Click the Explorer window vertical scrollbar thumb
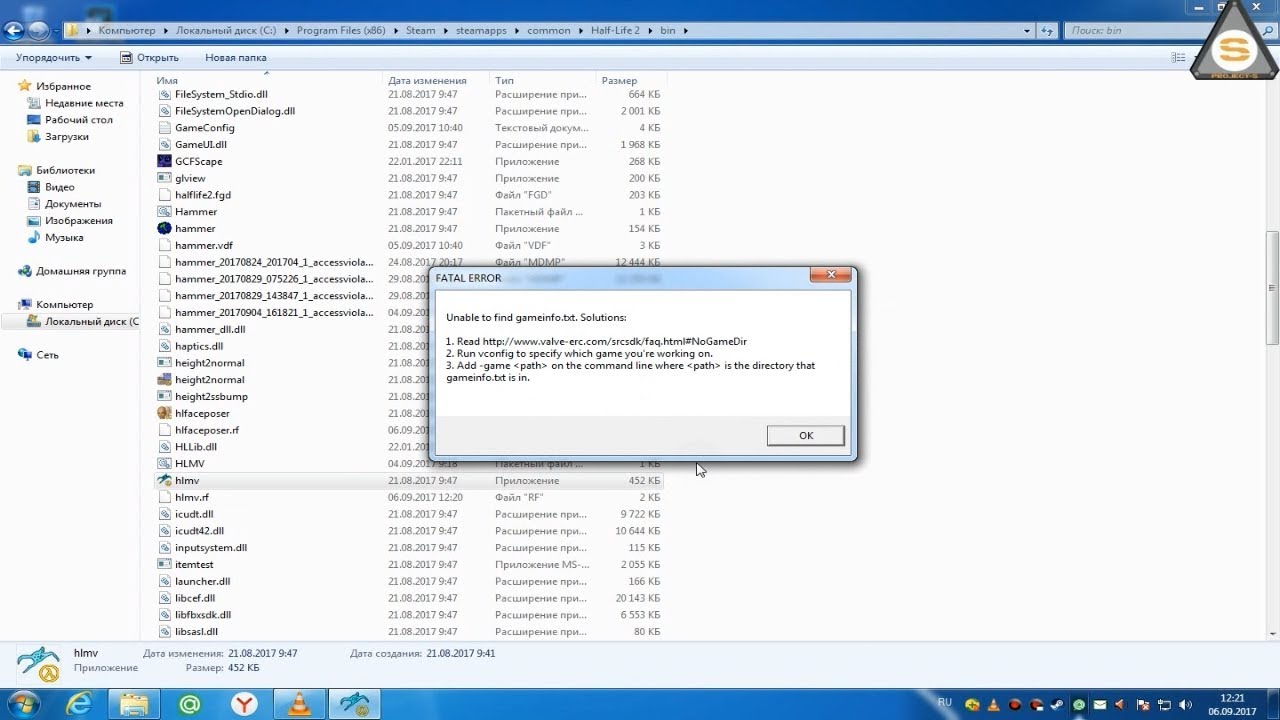This screenshot has width=1280, height=720. pos(1272,288)
